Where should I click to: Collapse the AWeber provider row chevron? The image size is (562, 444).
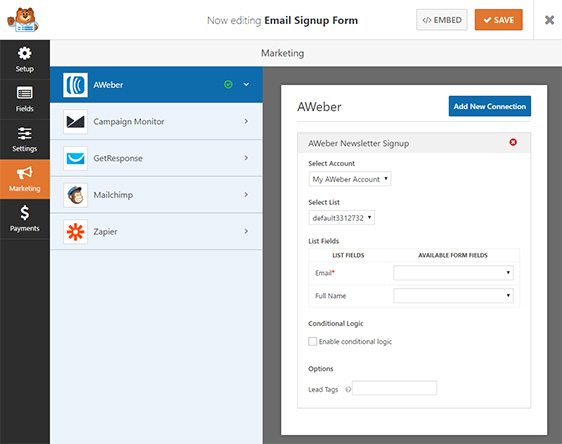[246, 85]
